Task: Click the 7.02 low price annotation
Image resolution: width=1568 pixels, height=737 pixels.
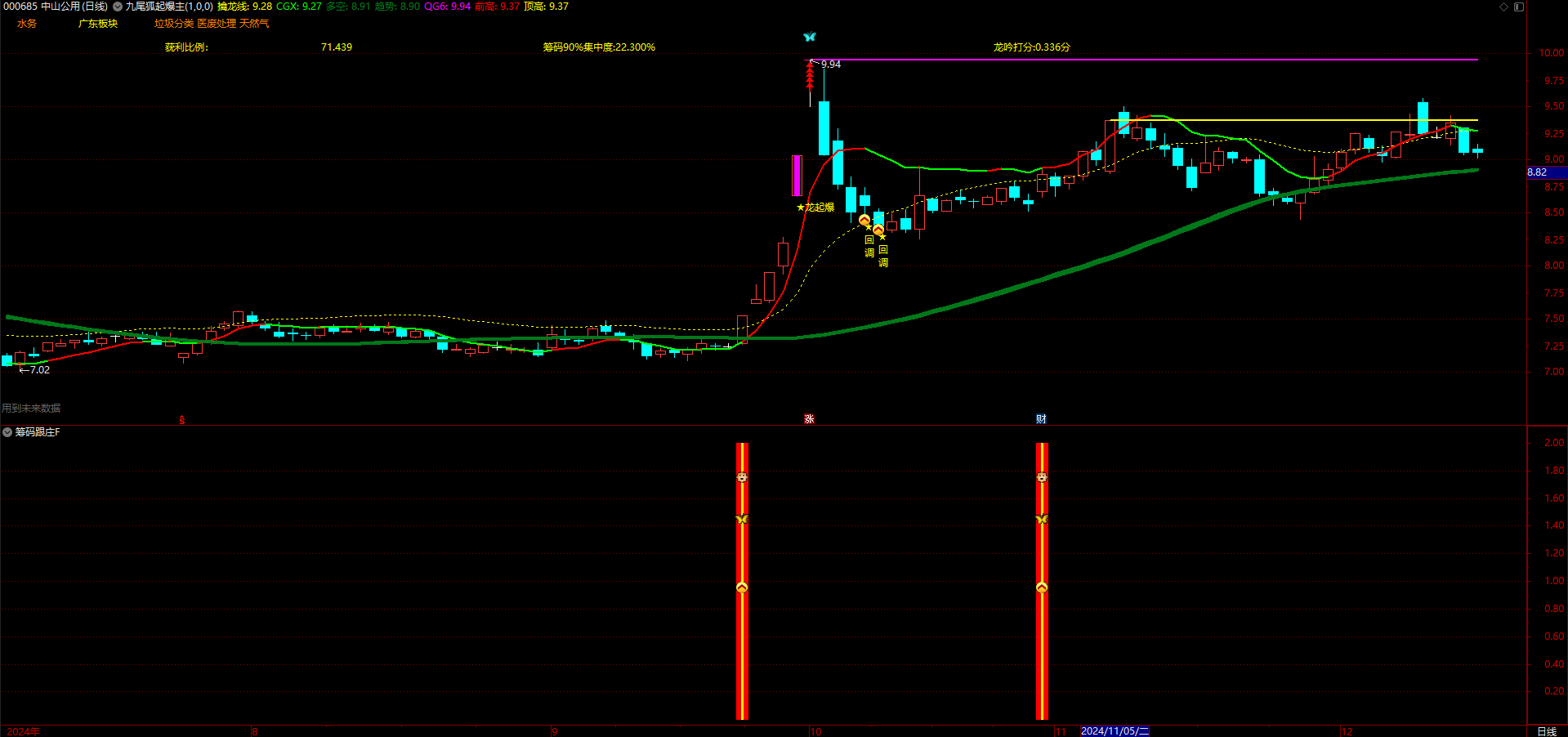Action: (34, 370)
